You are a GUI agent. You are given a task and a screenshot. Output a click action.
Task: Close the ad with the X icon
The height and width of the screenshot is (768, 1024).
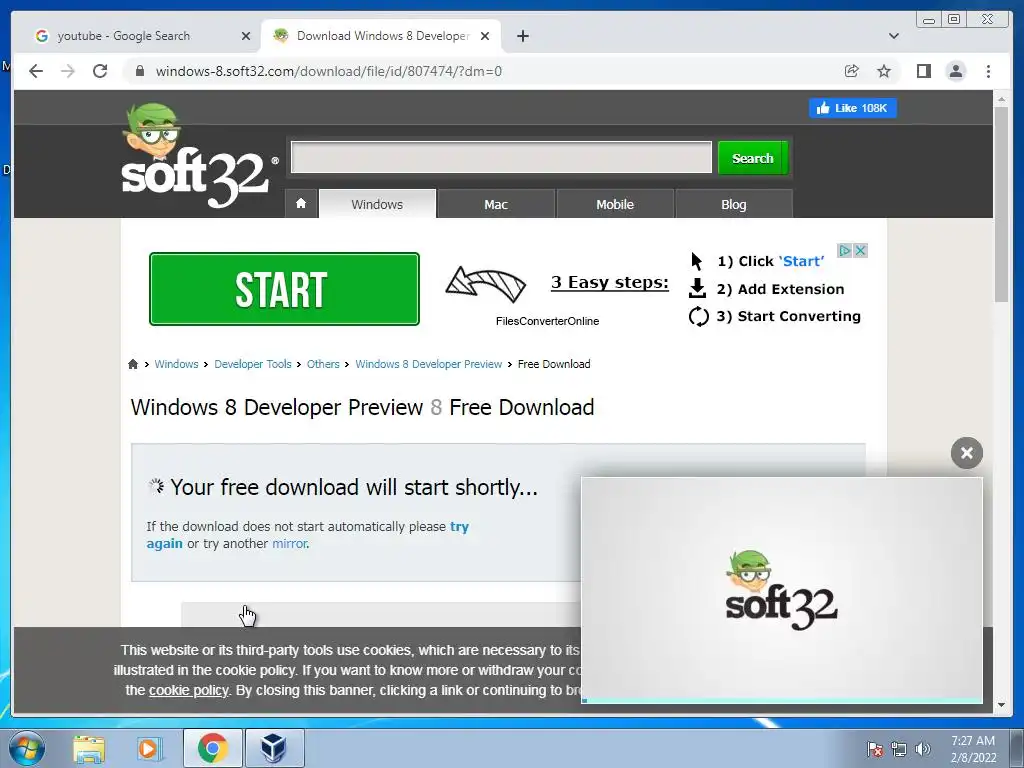(x=860, y=251)
